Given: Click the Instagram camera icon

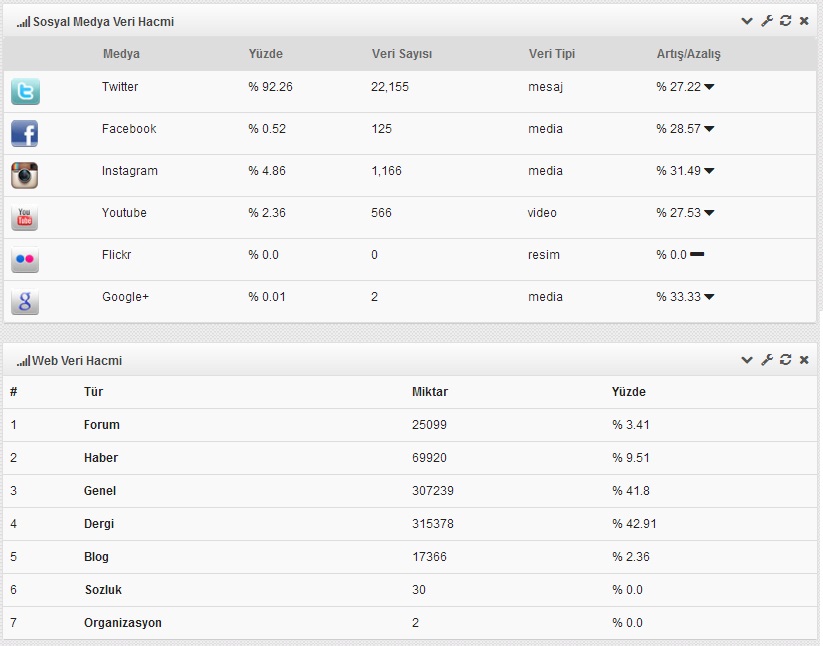Looking at the screenshot, I should pos(25,175).
